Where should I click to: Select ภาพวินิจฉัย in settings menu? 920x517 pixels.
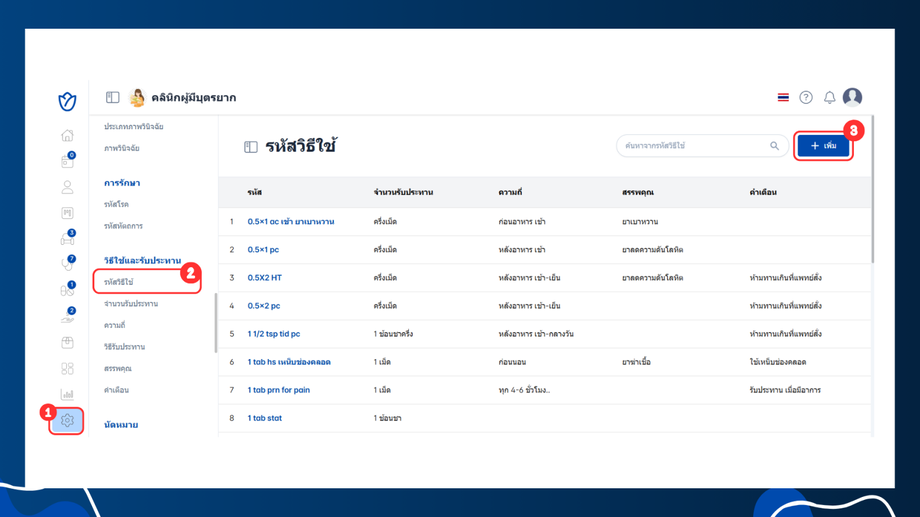coord(121,148)
